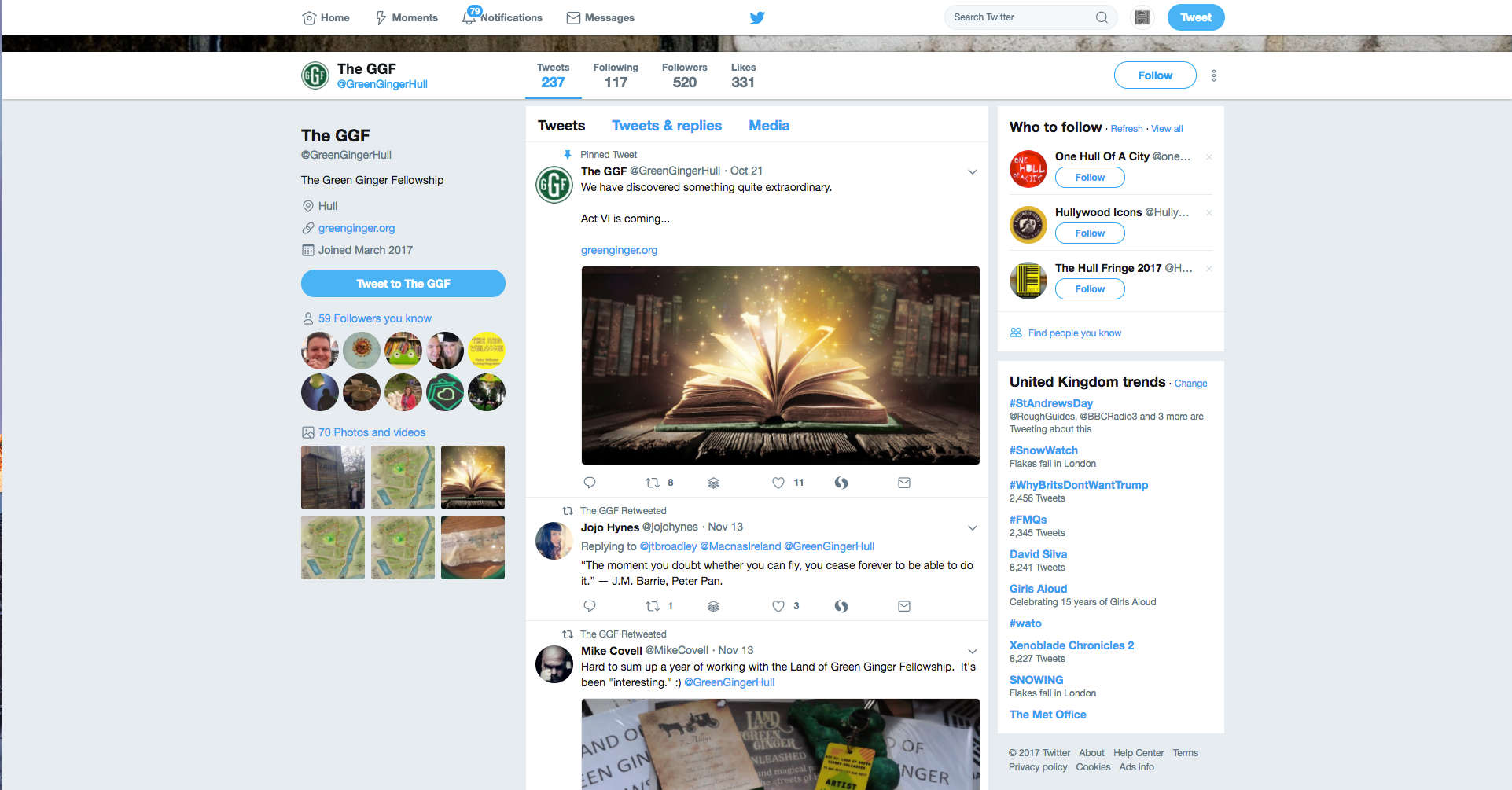This screenshot has width=1512, height=790.
Task: Click the search magnifier icon
Action: pos(1102,17)
